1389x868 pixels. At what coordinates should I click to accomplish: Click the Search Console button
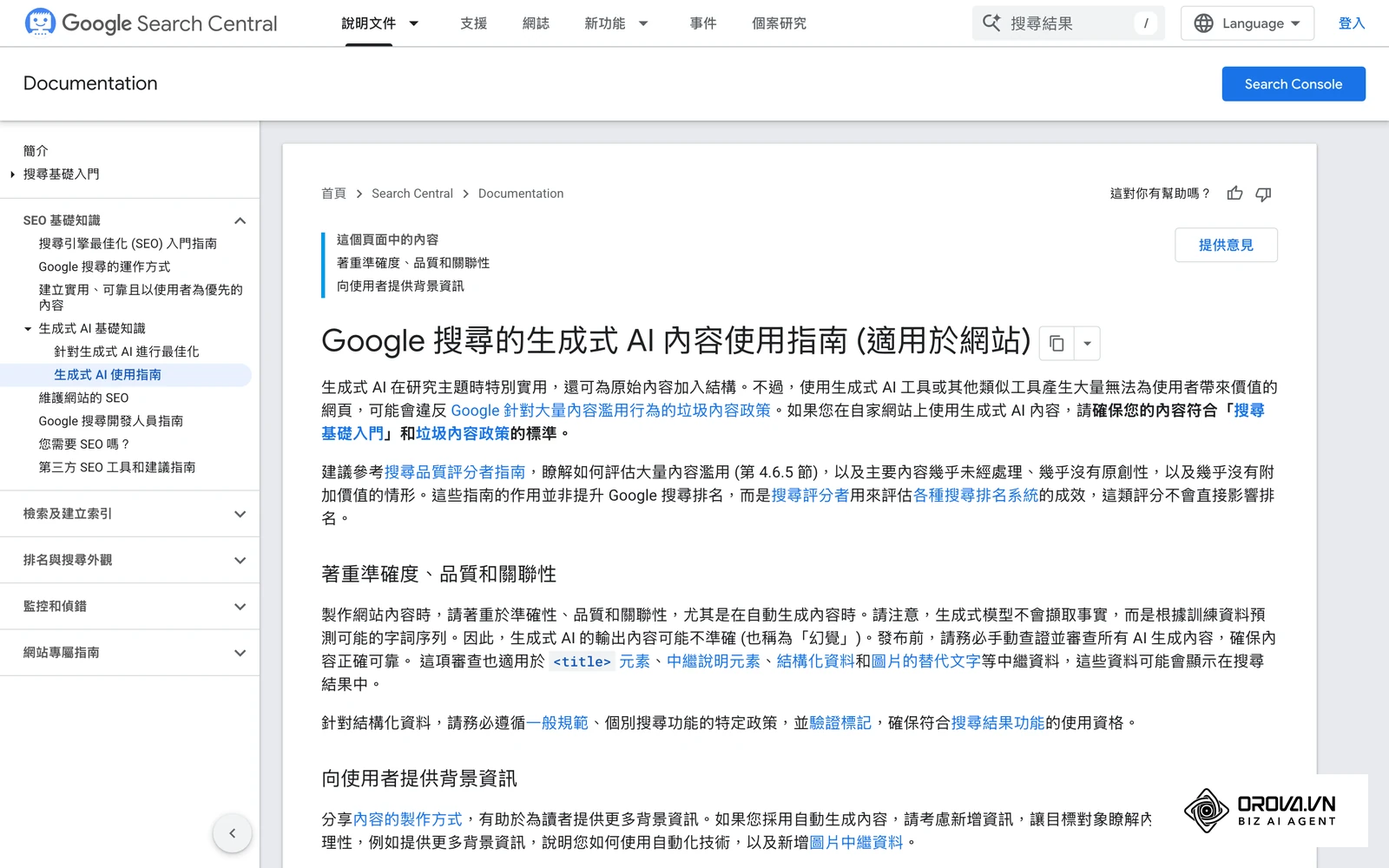click(1294, 84)
